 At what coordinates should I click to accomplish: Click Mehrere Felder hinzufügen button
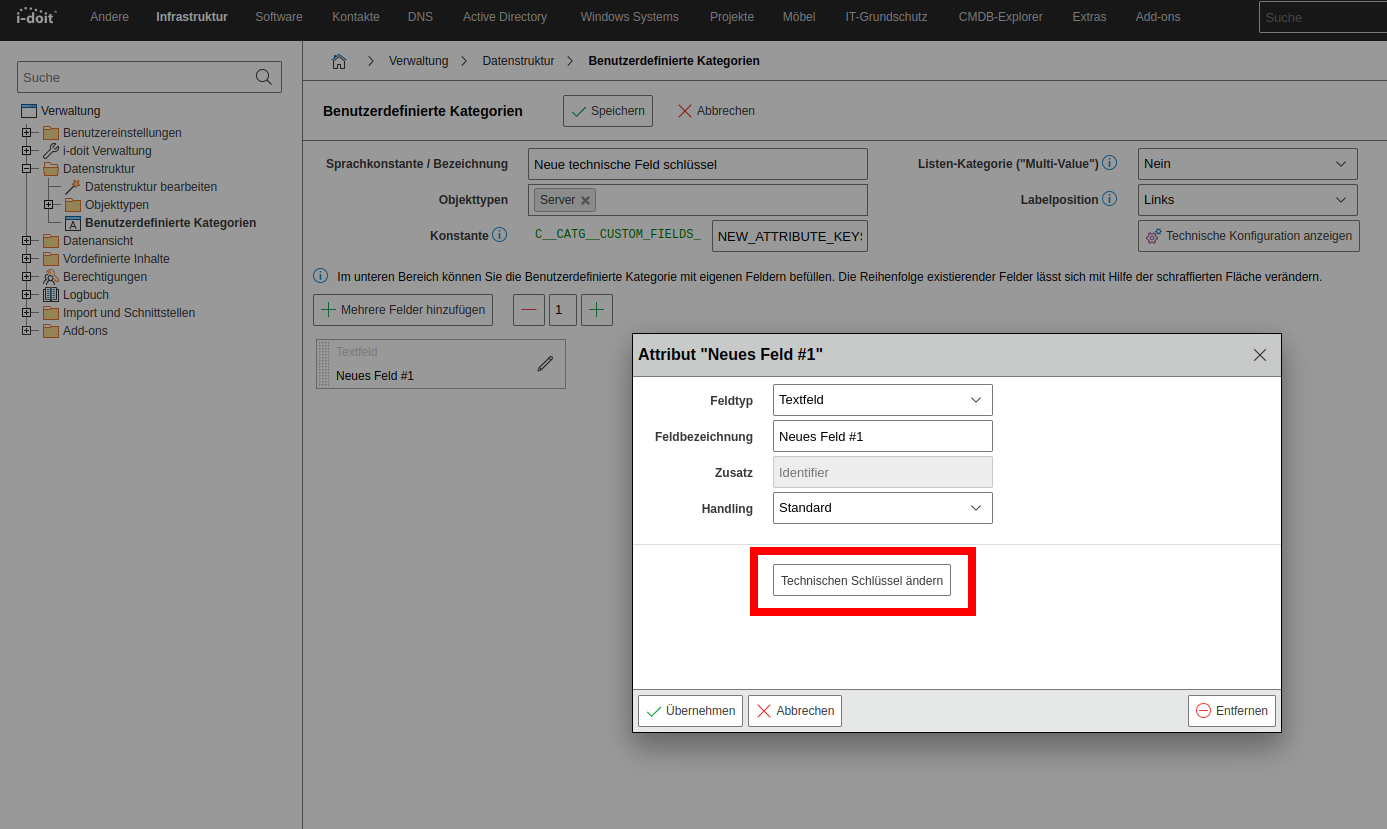[x=403, y=310]
